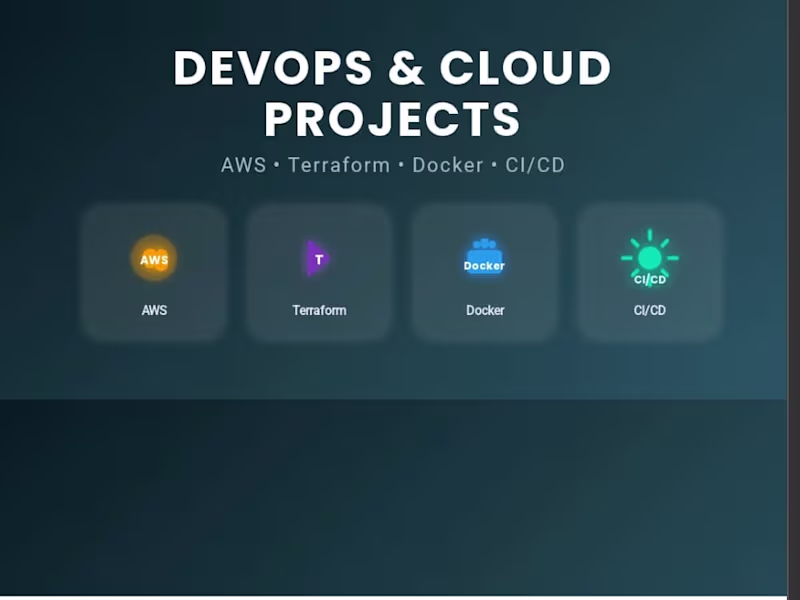The width and height of the screenshot is (800, 600).
Task: Click the Docker caption under its icon
Action: pyautogui.click(x=484, y=310)
